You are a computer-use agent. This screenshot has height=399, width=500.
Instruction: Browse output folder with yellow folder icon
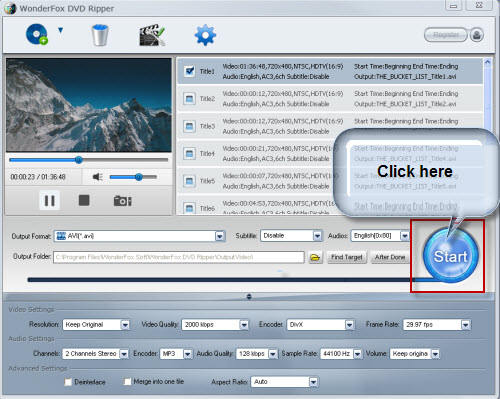tap(315, 257)
